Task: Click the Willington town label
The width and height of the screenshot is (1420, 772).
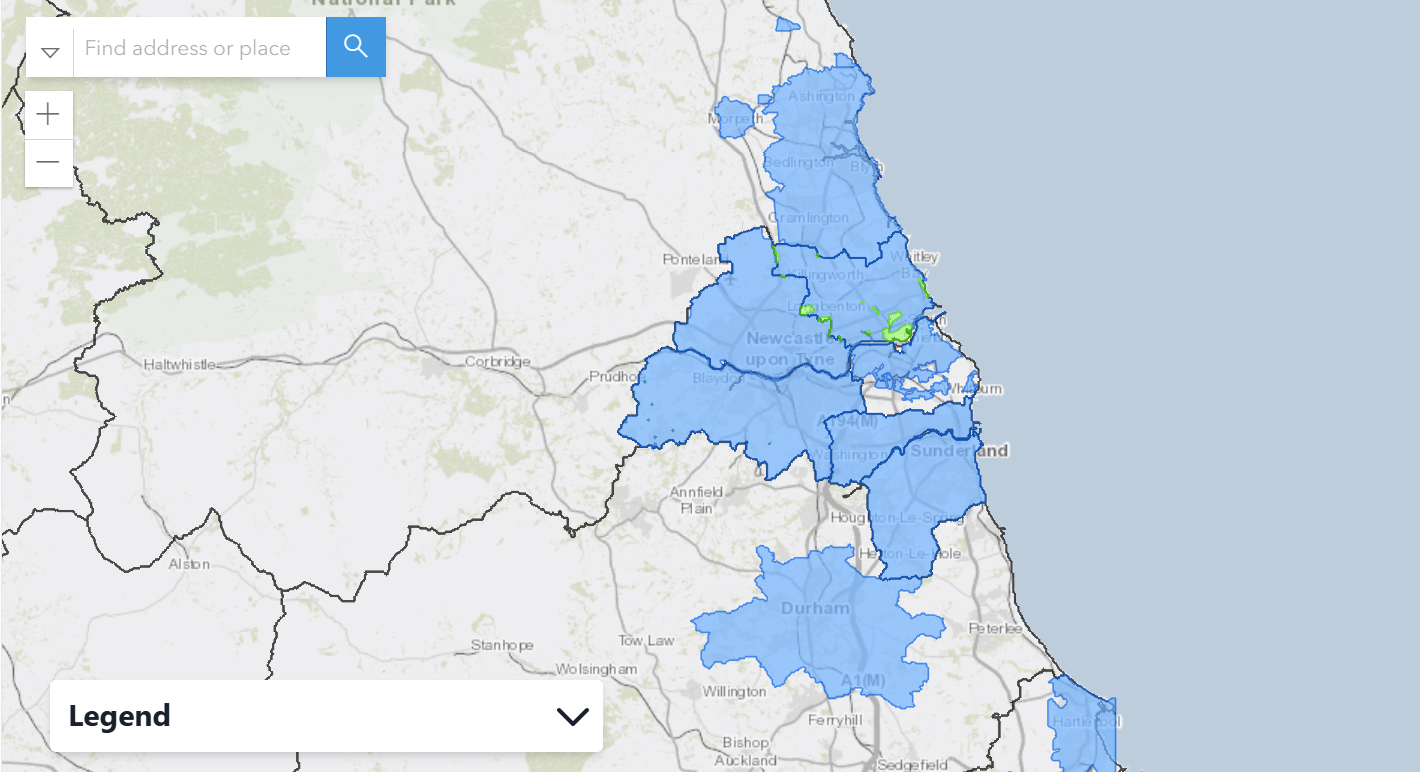Action: [734, 691]
